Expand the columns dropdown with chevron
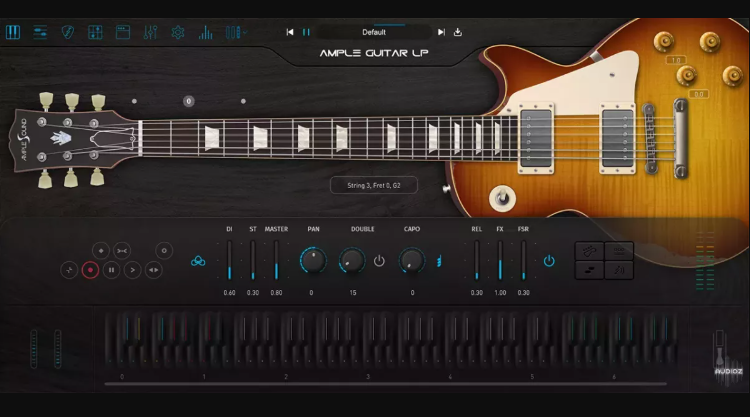750x417 pixels. [x=236, y=32]
